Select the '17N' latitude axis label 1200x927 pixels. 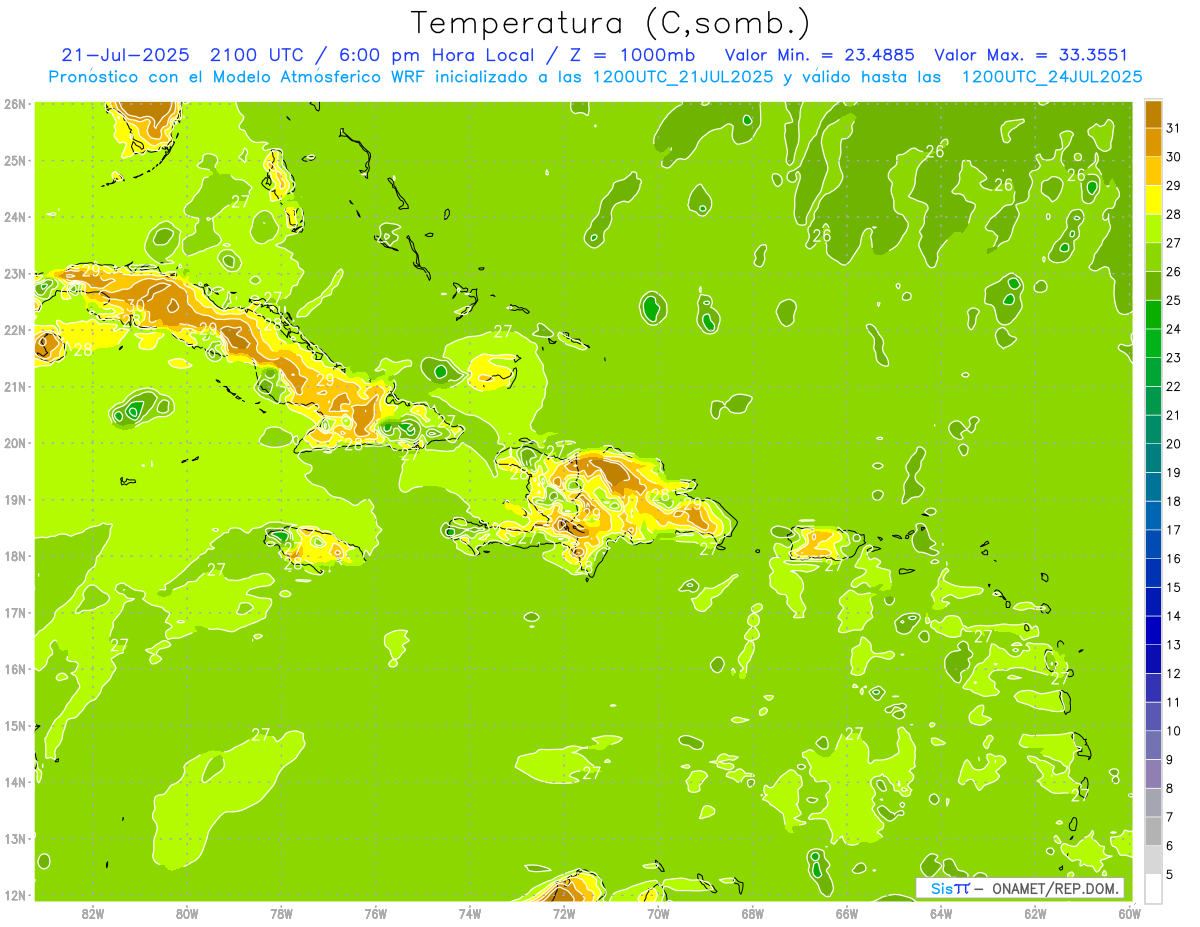point(15,612)
